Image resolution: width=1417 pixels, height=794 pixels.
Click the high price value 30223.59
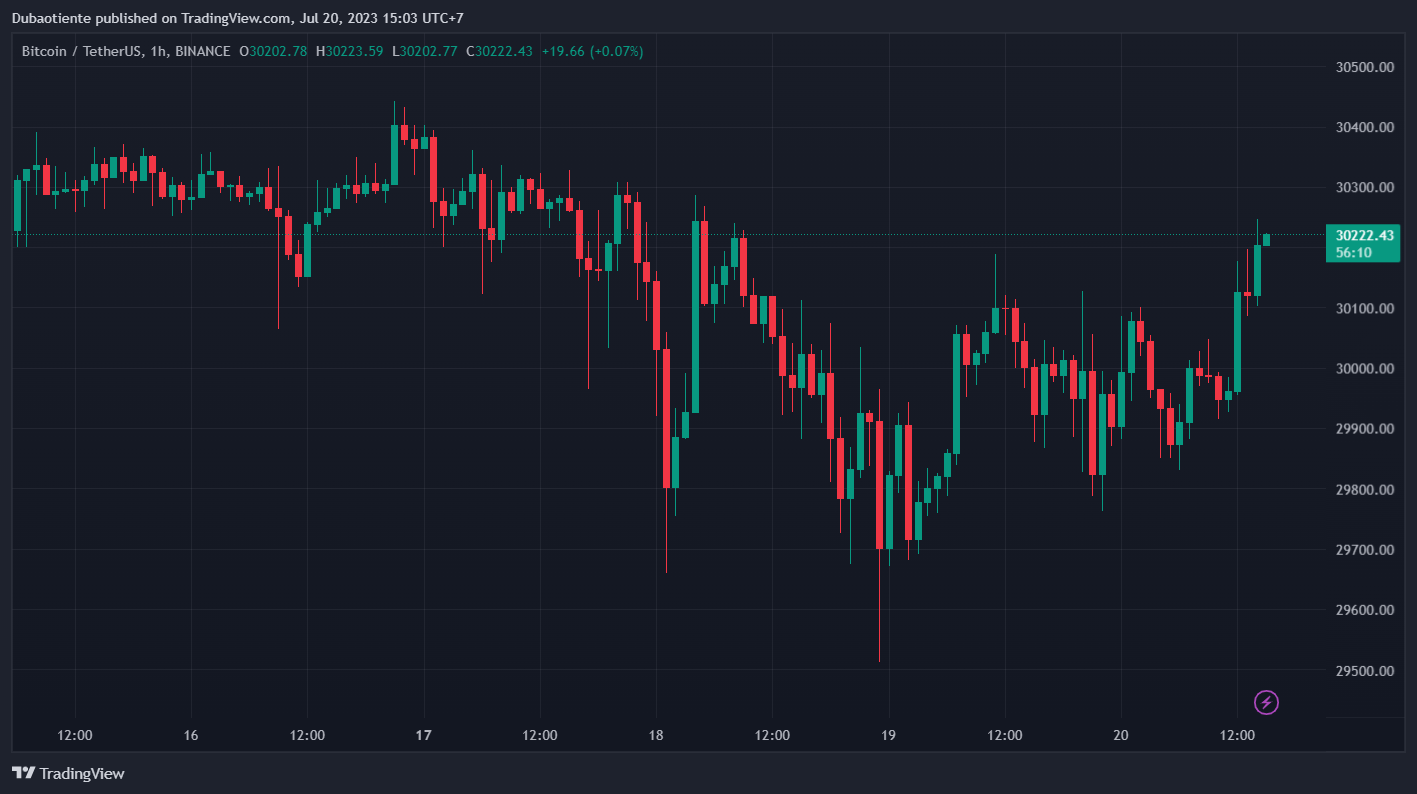355,51
